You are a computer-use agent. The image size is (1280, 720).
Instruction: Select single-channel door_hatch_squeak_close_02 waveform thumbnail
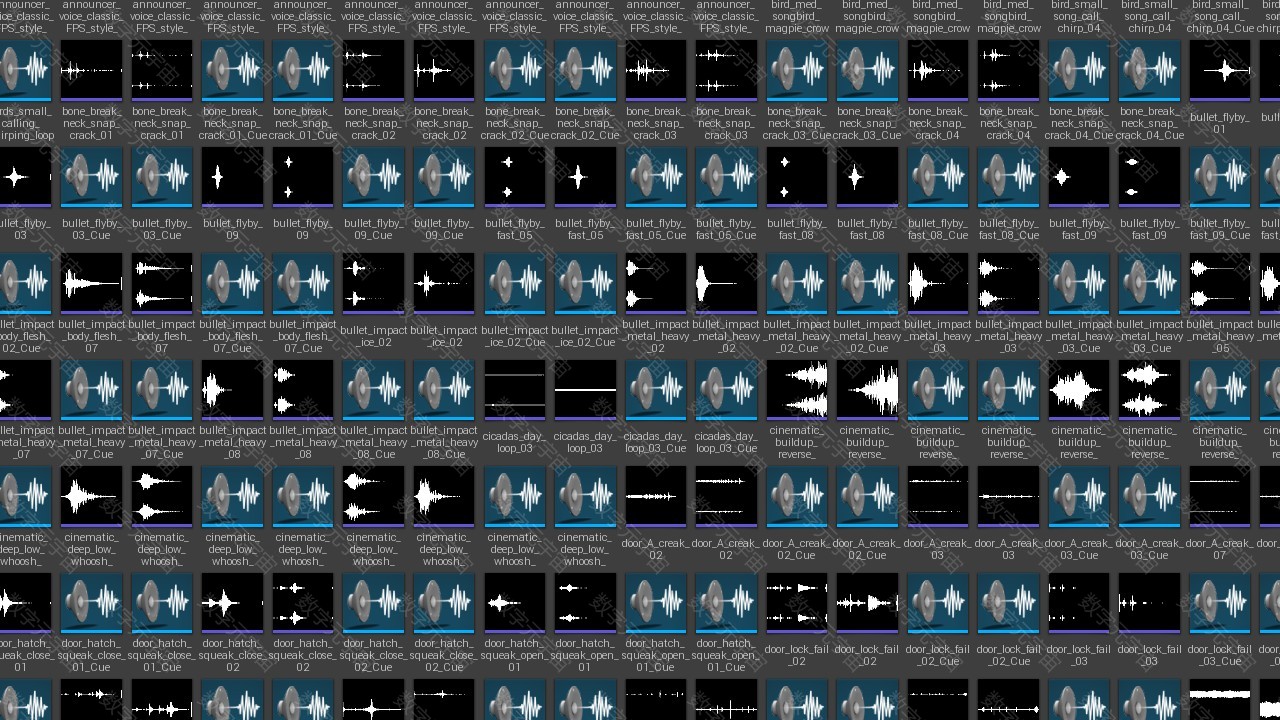[232, 604]
